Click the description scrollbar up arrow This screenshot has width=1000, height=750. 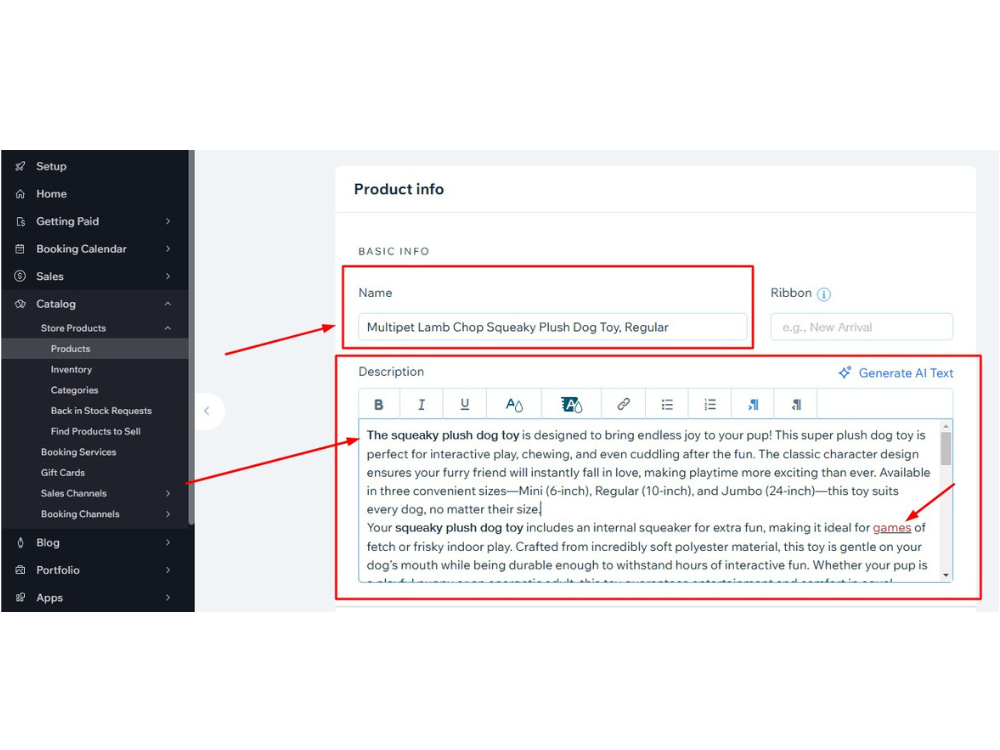click(x=946, y=426)
